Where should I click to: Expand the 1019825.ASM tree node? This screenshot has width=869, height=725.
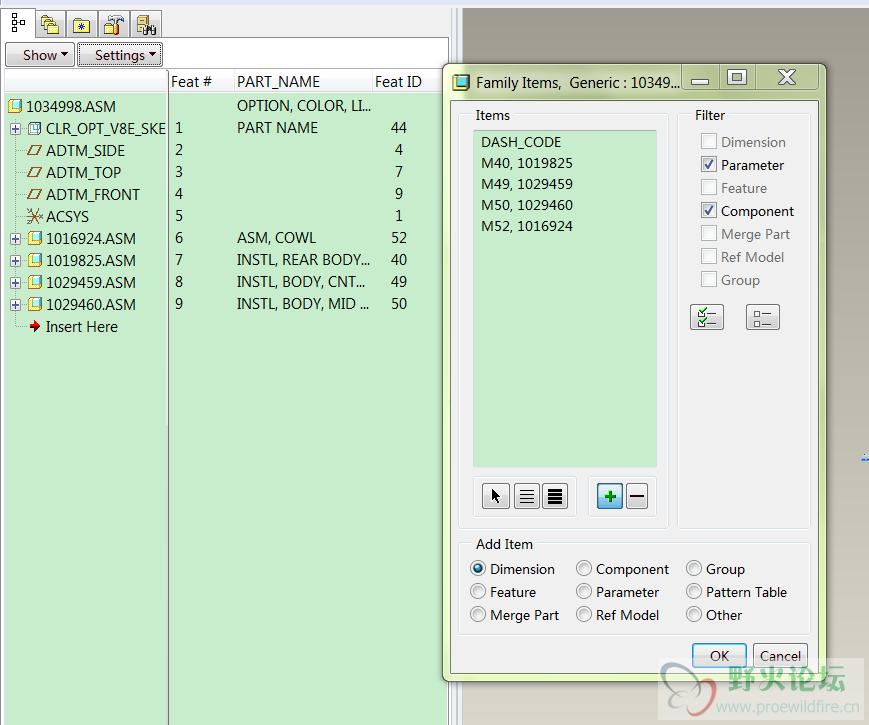point(16,261)
